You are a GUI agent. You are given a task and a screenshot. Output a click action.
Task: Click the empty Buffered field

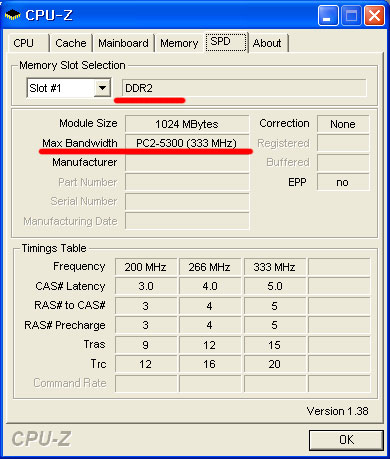(343, 163)
